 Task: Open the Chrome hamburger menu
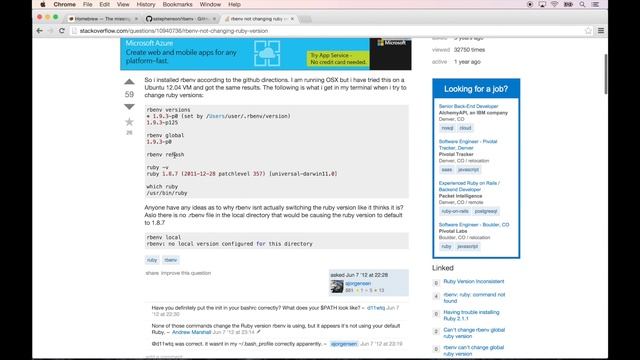601,31
